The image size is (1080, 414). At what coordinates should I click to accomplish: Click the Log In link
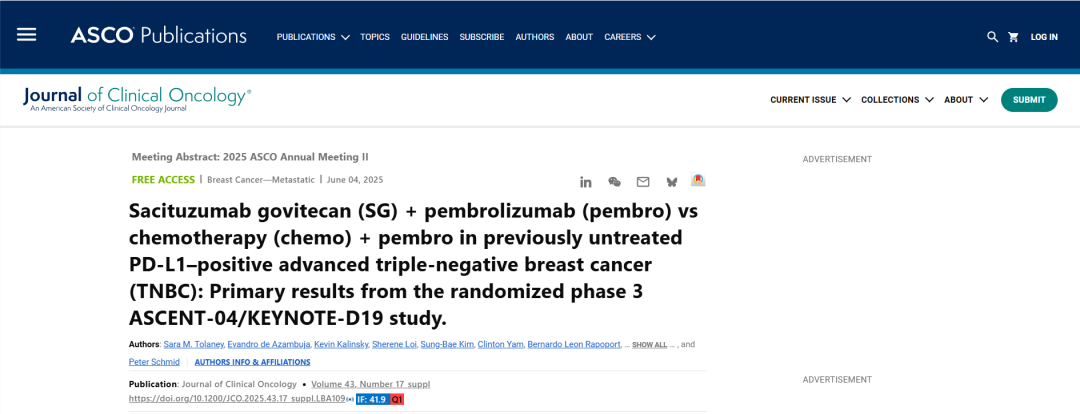(x=1044, y=37)
